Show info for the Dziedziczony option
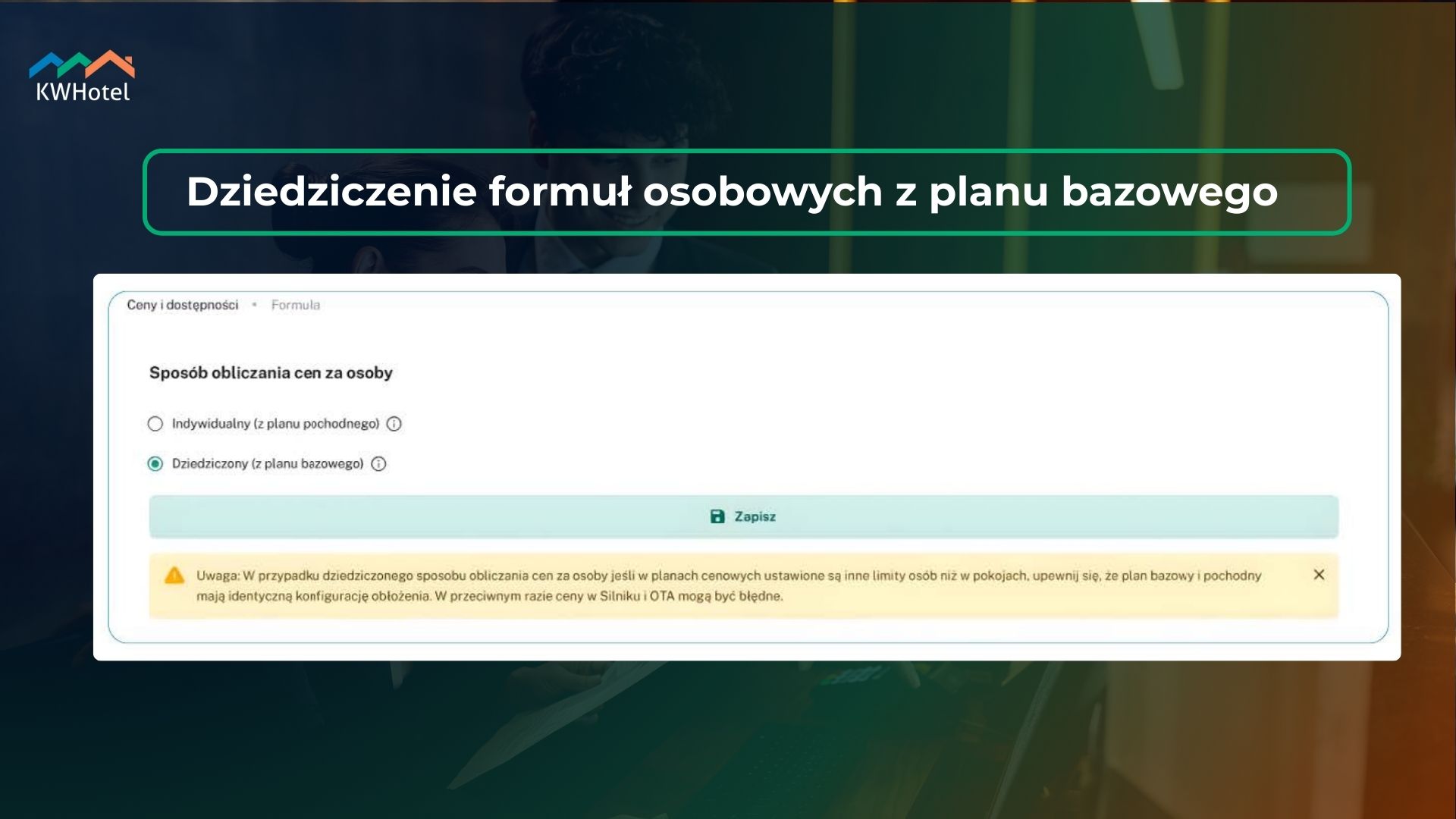 pos(379,464)
